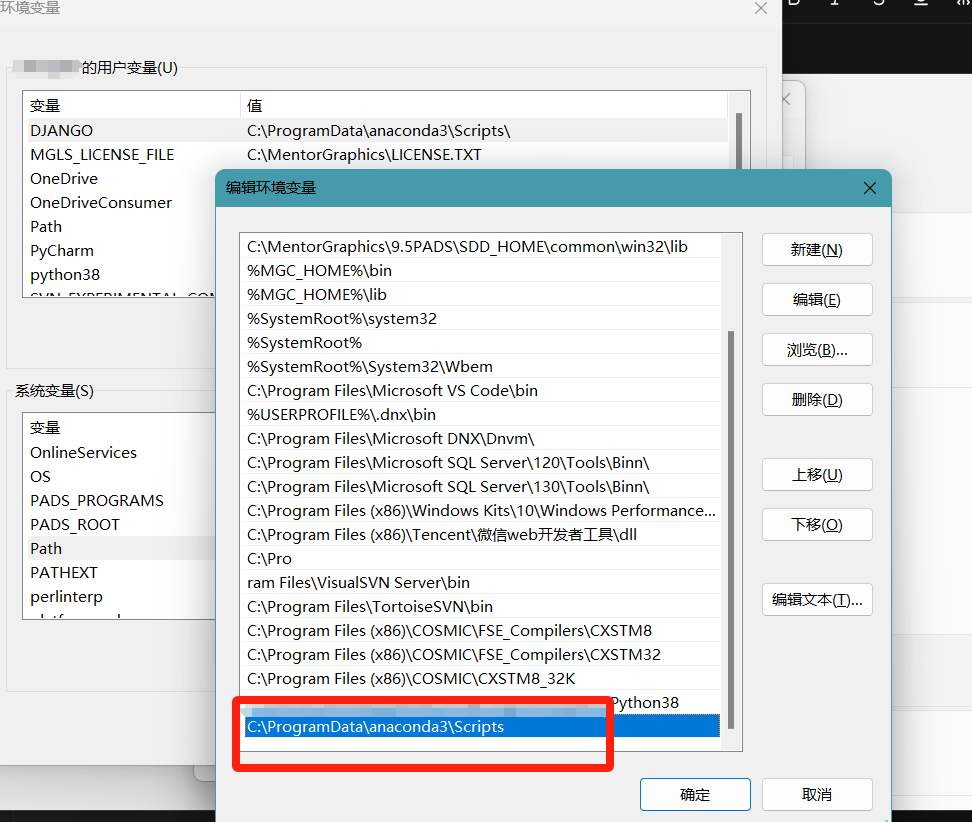972x822 pixels.
Task: Click the 编辑(E) button
Action: point(817,299)
